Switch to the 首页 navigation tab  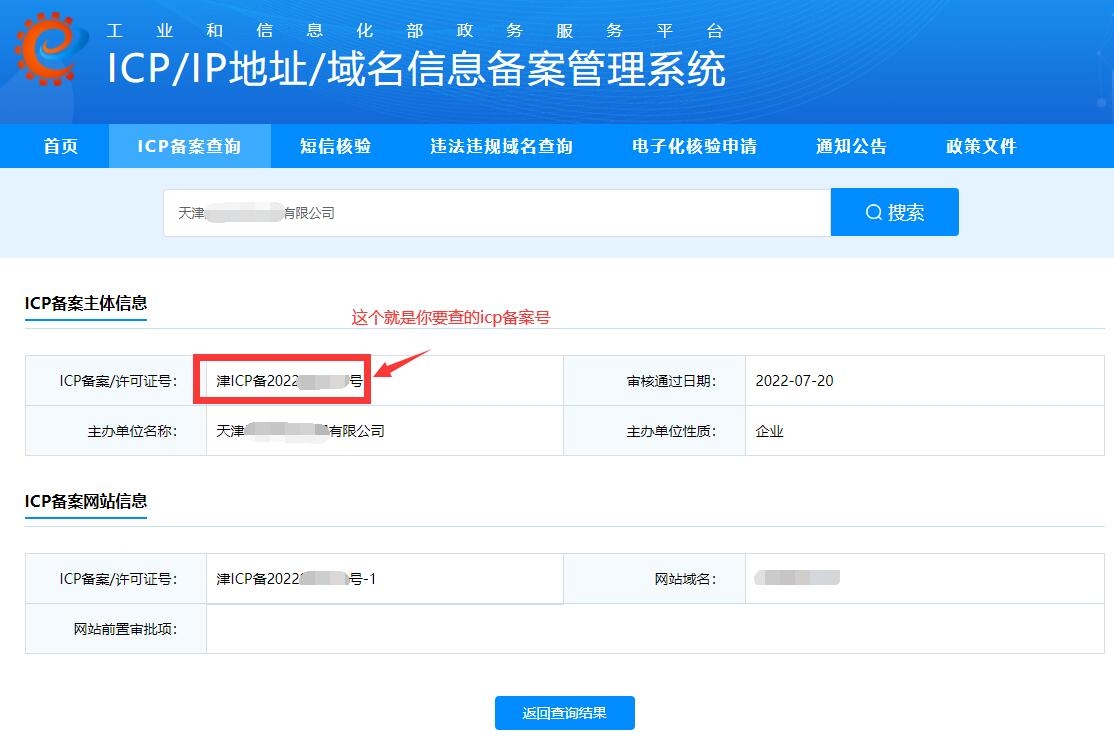click(58, 145)
